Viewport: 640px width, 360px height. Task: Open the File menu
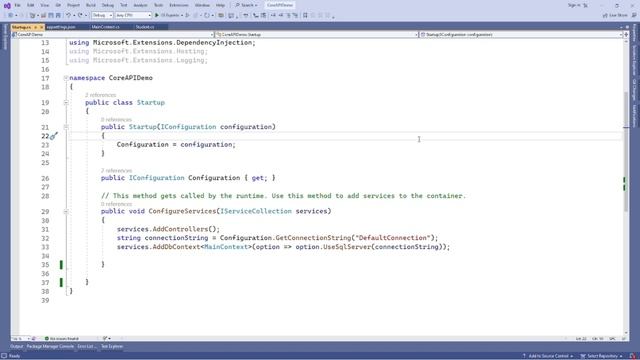click(x=17, y=5)
